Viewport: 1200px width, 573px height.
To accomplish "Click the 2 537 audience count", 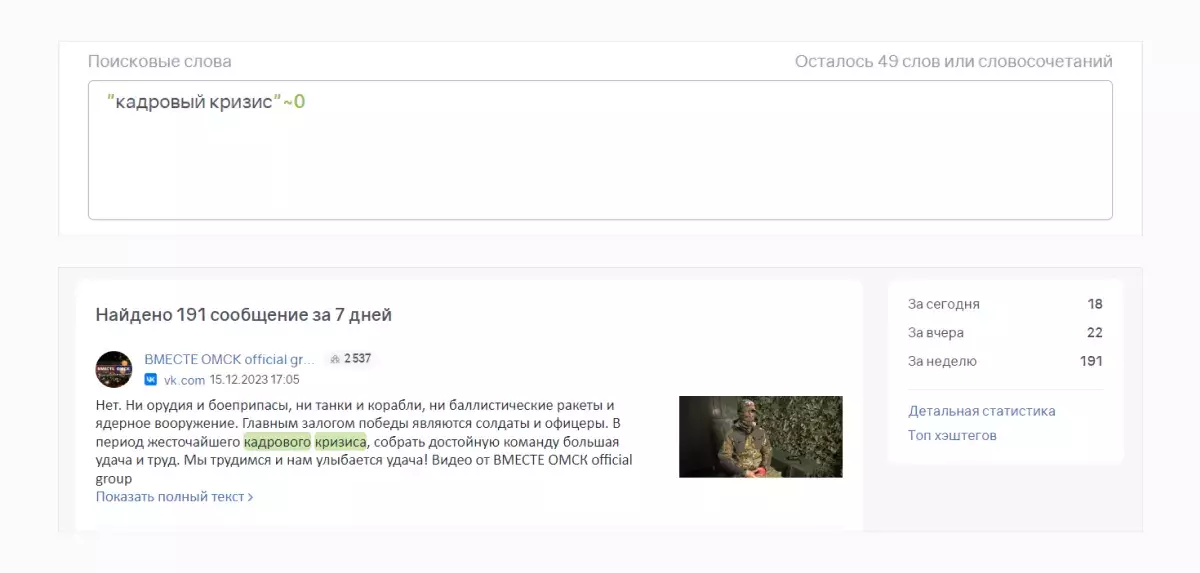I will pos(358,359).
